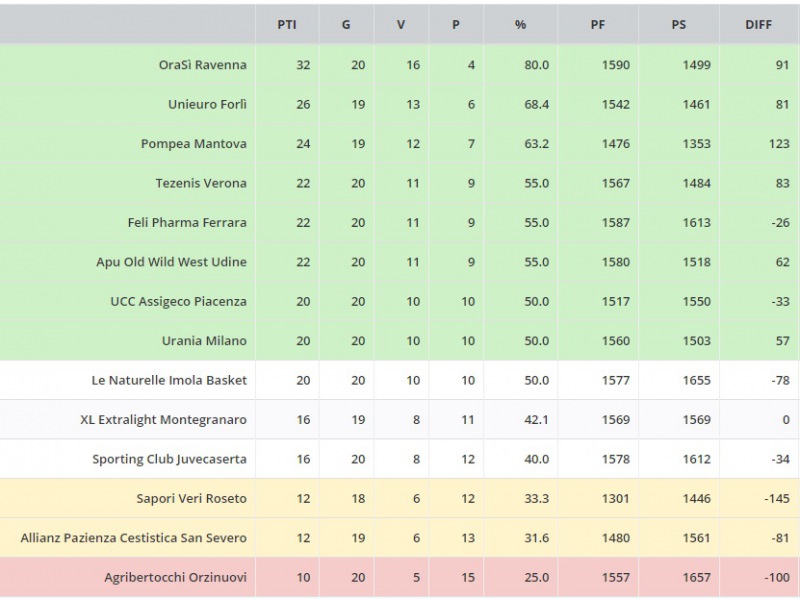Click the PF column header

point(598,25)
